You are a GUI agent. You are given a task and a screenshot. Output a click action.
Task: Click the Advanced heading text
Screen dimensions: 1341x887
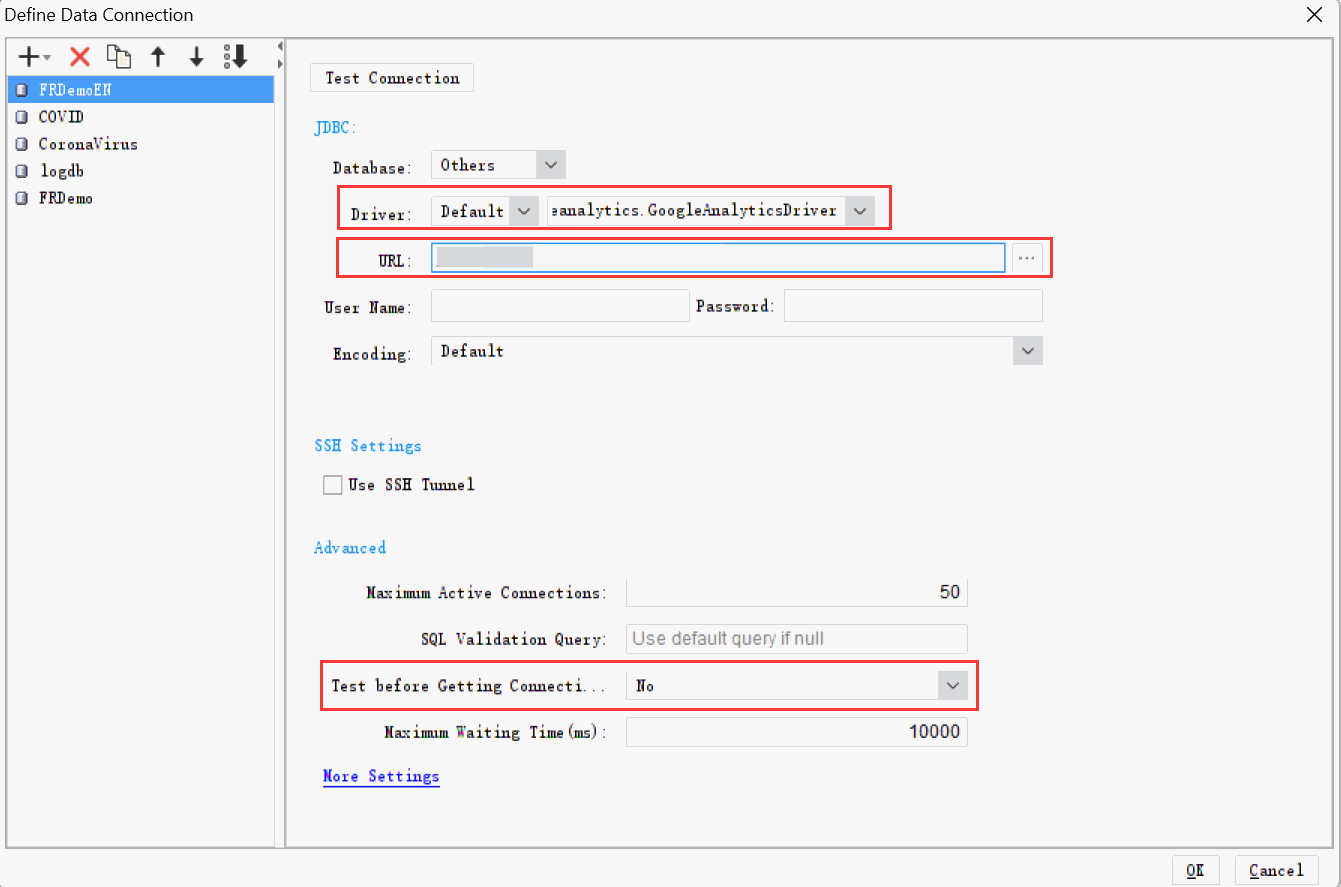tap(350, 548)
